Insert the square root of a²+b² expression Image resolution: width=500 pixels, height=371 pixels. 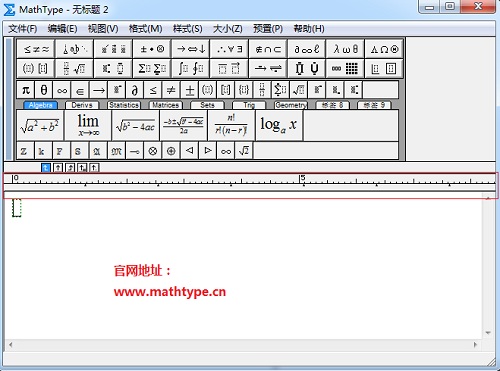(40, 125)
